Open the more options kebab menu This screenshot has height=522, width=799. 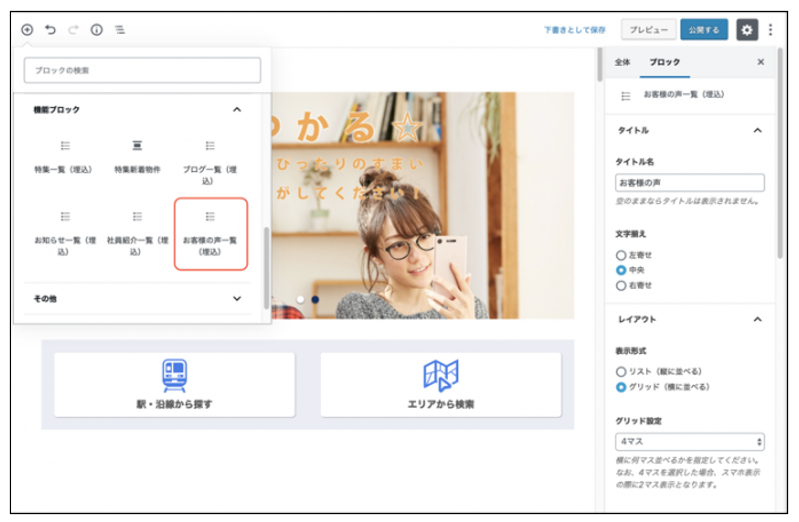click(770, 30)
